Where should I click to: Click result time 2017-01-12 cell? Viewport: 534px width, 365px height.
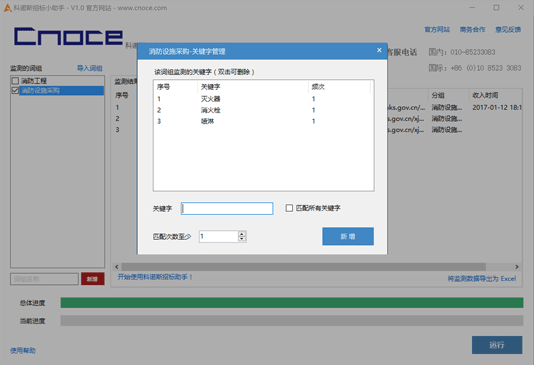click(x=497, y=107)
